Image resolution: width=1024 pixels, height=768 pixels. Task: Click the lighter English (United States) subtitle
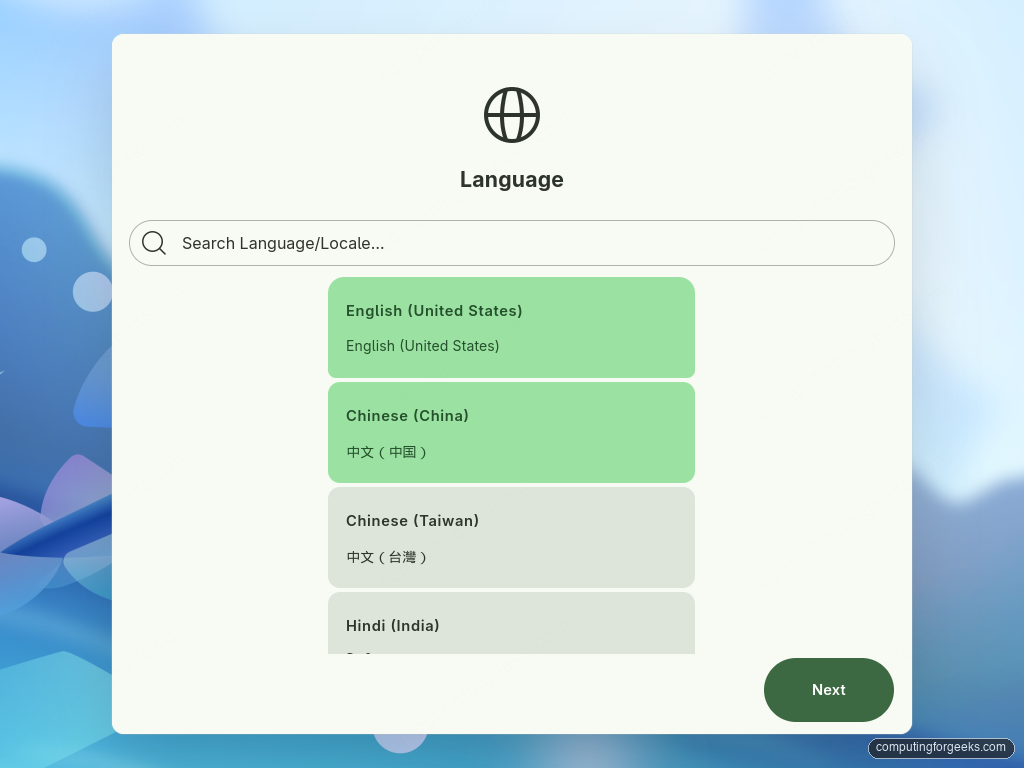(x=423, y=346)
